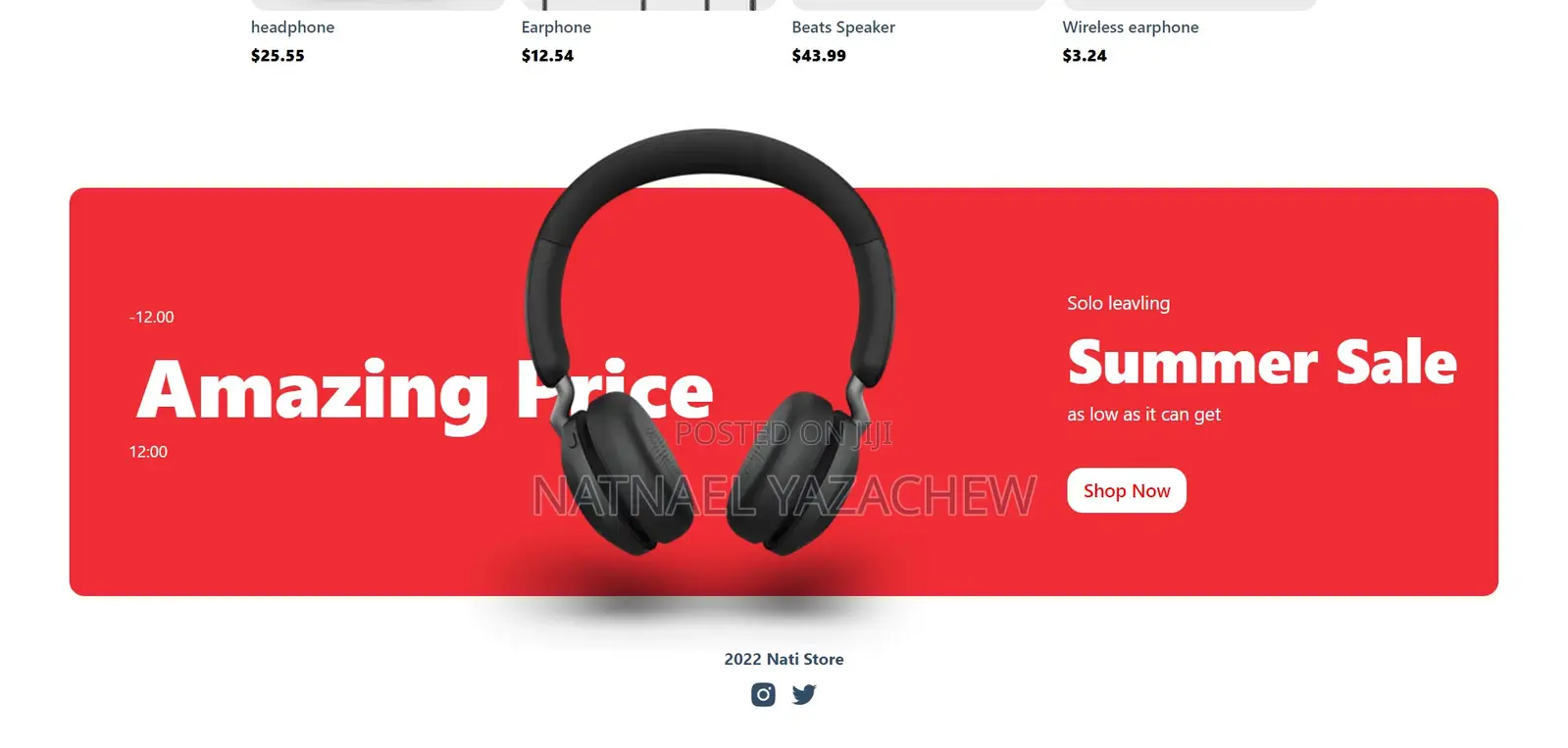Click the NATNAEL YAZACHEW watermark text
The width and height of the screenshot is (1568, 748).
[784, 495]
